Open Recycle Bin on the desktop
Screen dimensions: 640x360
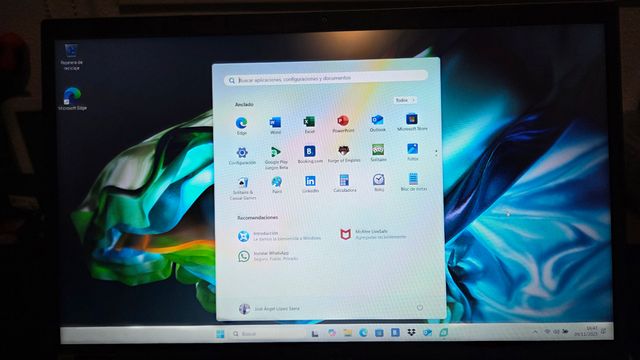click(71, 57)
